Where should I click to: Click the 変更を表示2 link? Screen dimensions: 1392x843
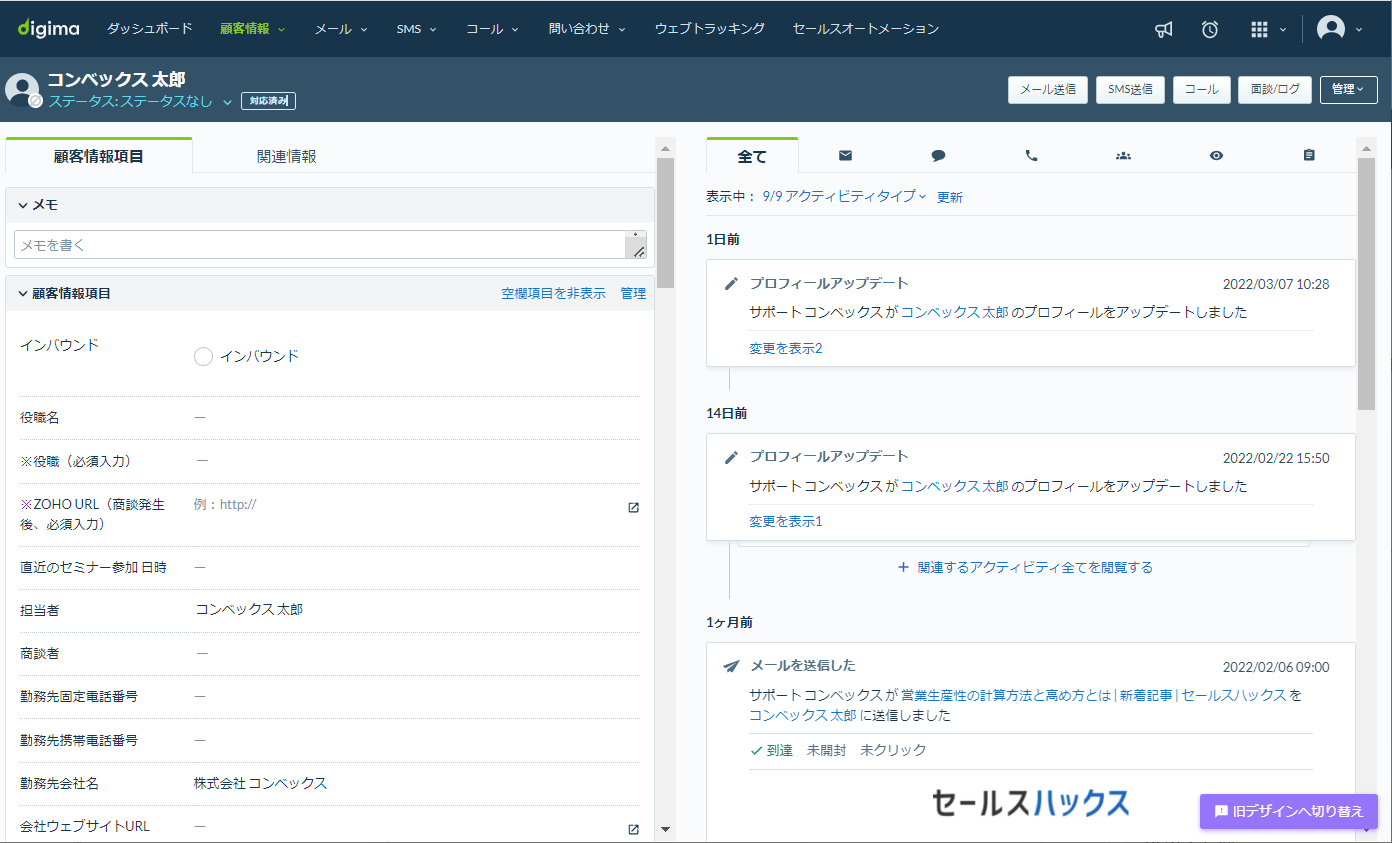pos(786,349)
